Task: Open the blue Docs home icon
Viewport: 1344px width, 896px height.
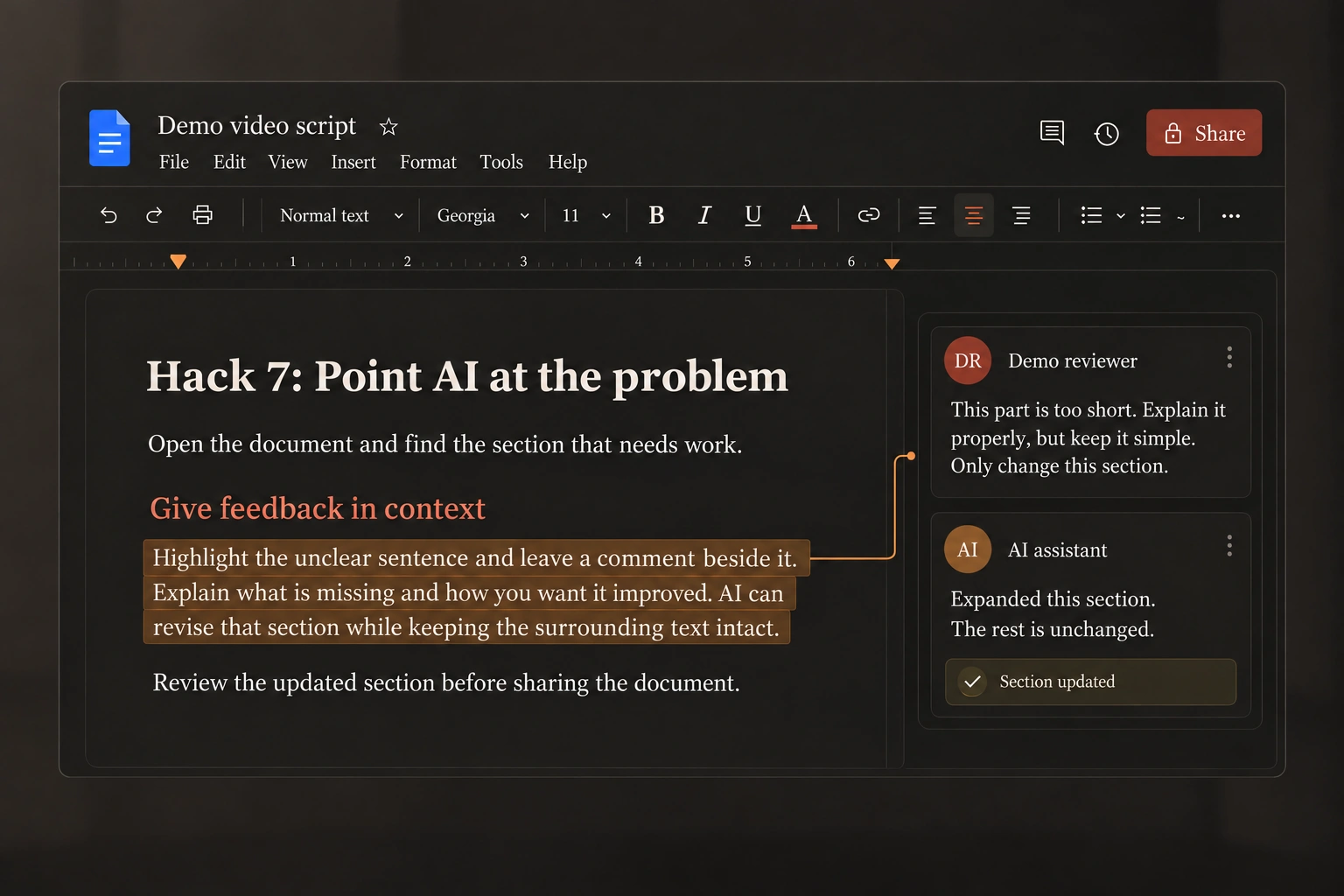Action: coord(109,138)
